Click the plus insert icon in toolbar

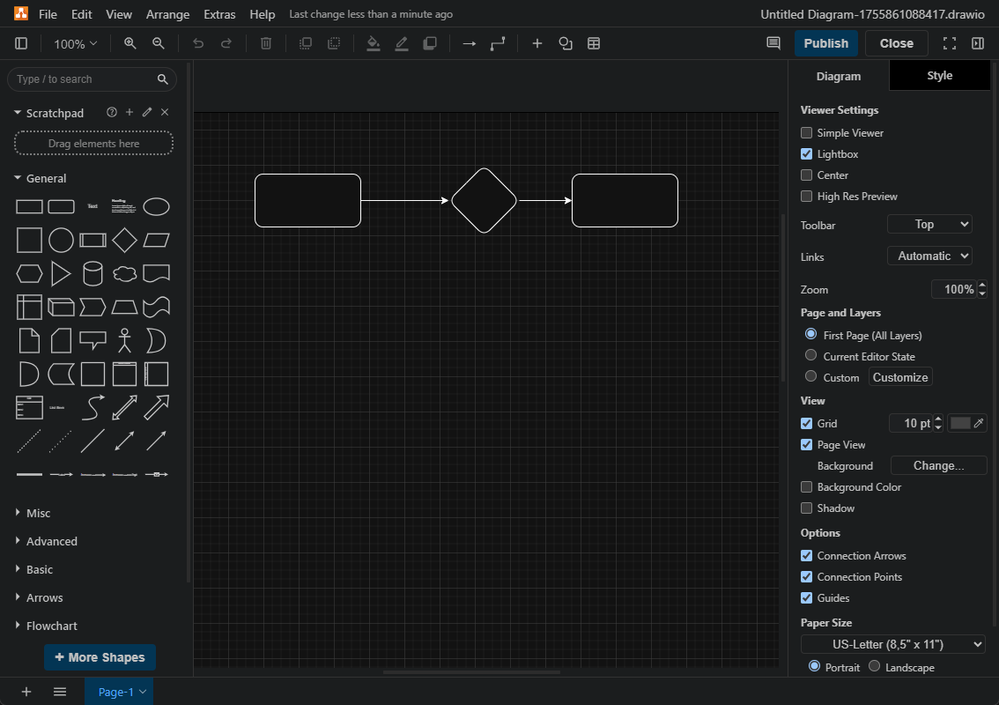point(537,44)
